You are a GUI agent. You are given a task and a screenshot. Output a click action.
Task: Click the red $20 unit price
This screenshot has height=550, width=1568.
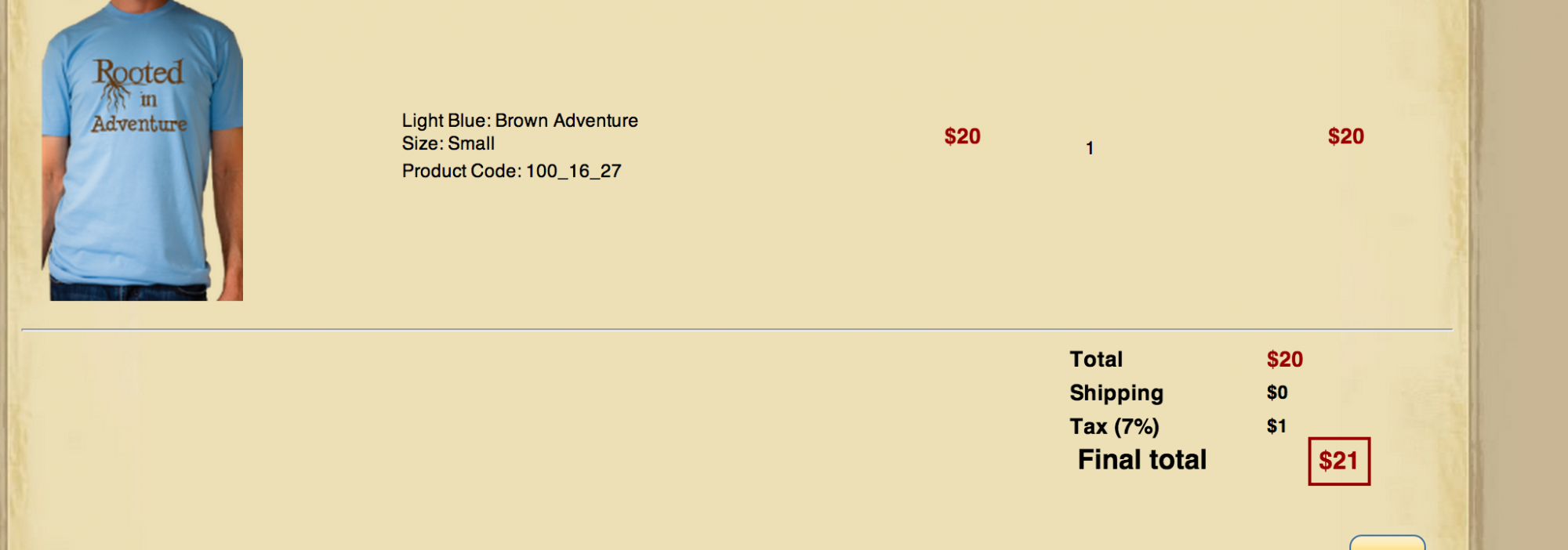point(962,136)
